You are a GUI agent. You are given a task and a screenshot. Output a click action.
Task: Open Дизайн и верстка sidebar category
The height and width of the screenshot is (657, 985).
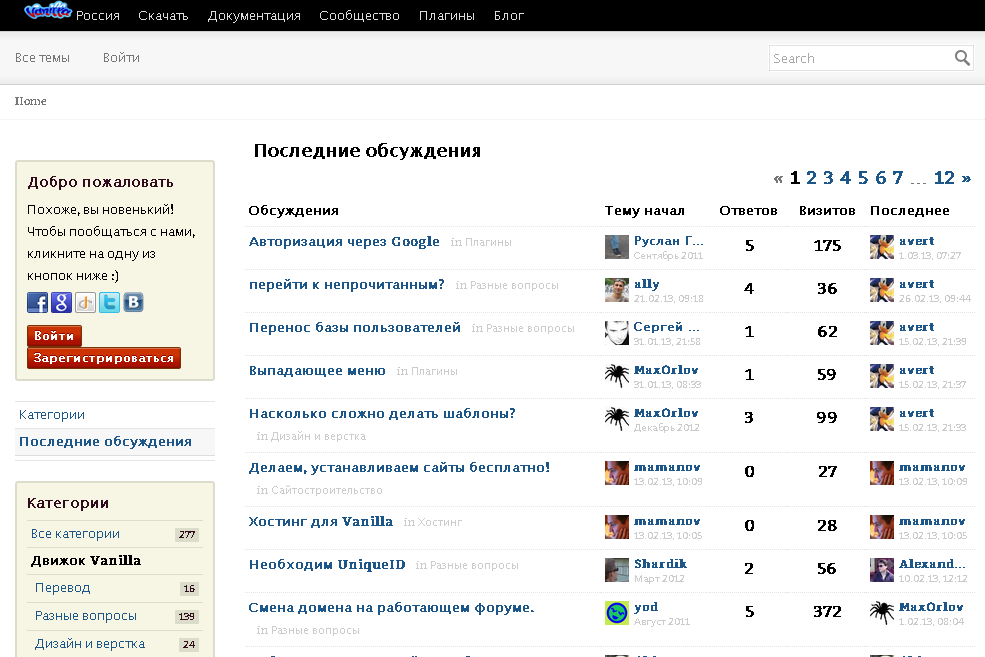90,644
